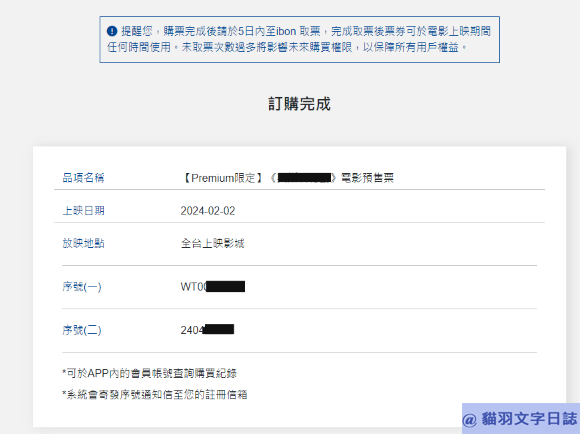Viewport: 580px width, 434px height.
Task: Click the serial value starting with 2404
Action: tap(207, 330)
